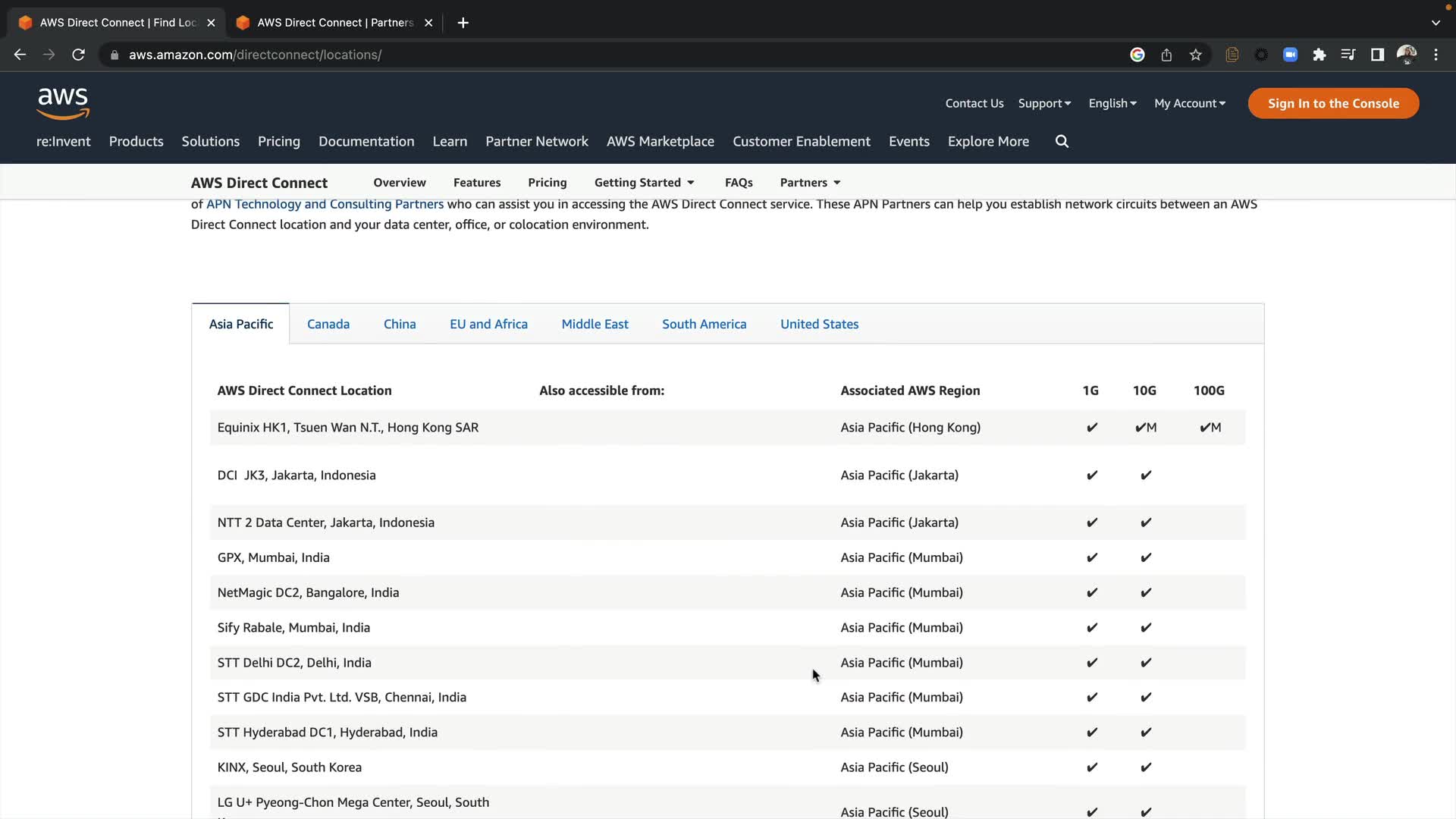The width and height of the screenshot is (1456, 819).
Task: Click Sign In to the Console button
Action: pyautogui.click(x=1333, y=103)
